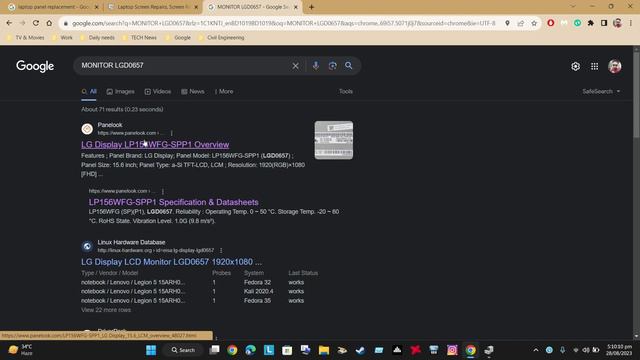The height and width of the screenshot is (360, 640).
Task: Start voice search with microphone icon
Action: [x=316, y=66]
